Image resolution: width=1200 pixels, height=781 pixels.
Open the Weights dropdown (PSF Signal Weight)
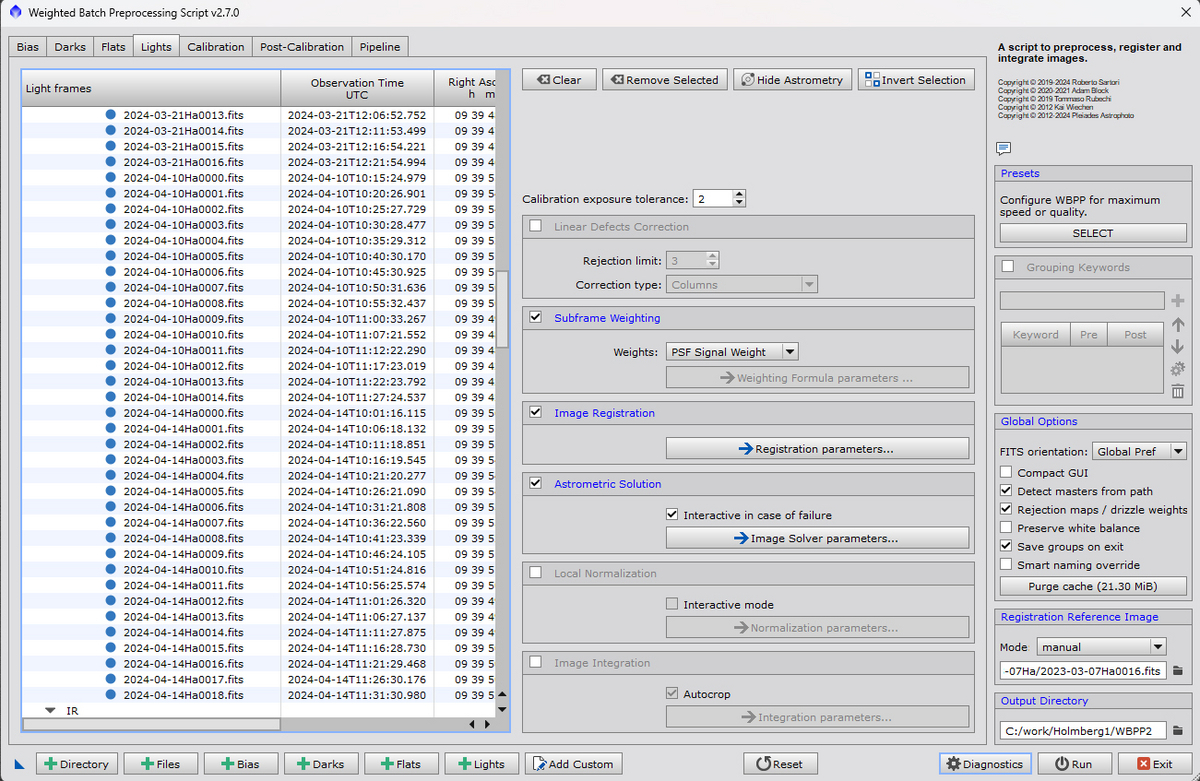pos(732,352)
